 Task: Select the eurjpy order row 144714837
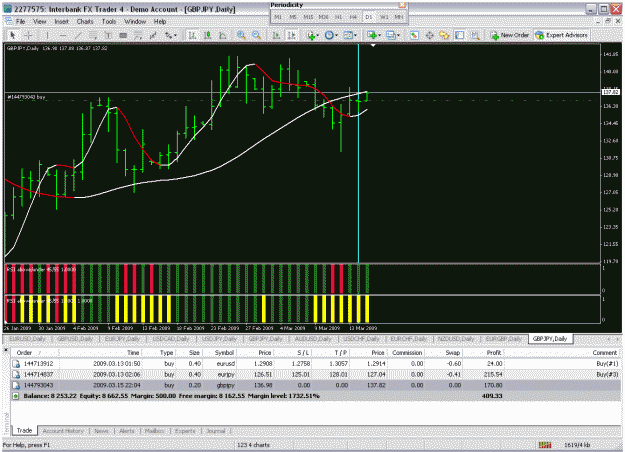pos(316,374)
